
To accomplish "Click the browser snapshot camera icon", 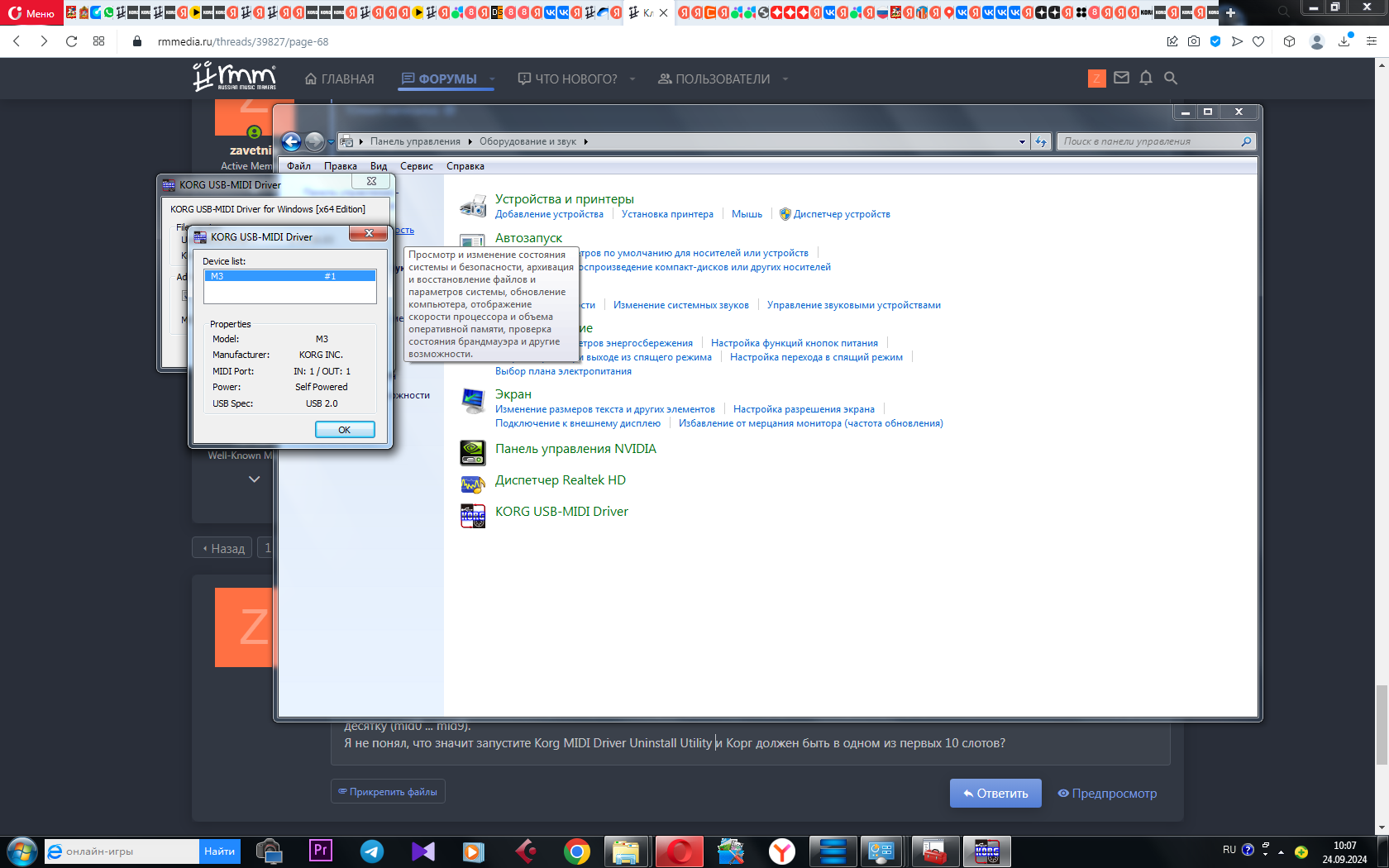I will 1194,41.
